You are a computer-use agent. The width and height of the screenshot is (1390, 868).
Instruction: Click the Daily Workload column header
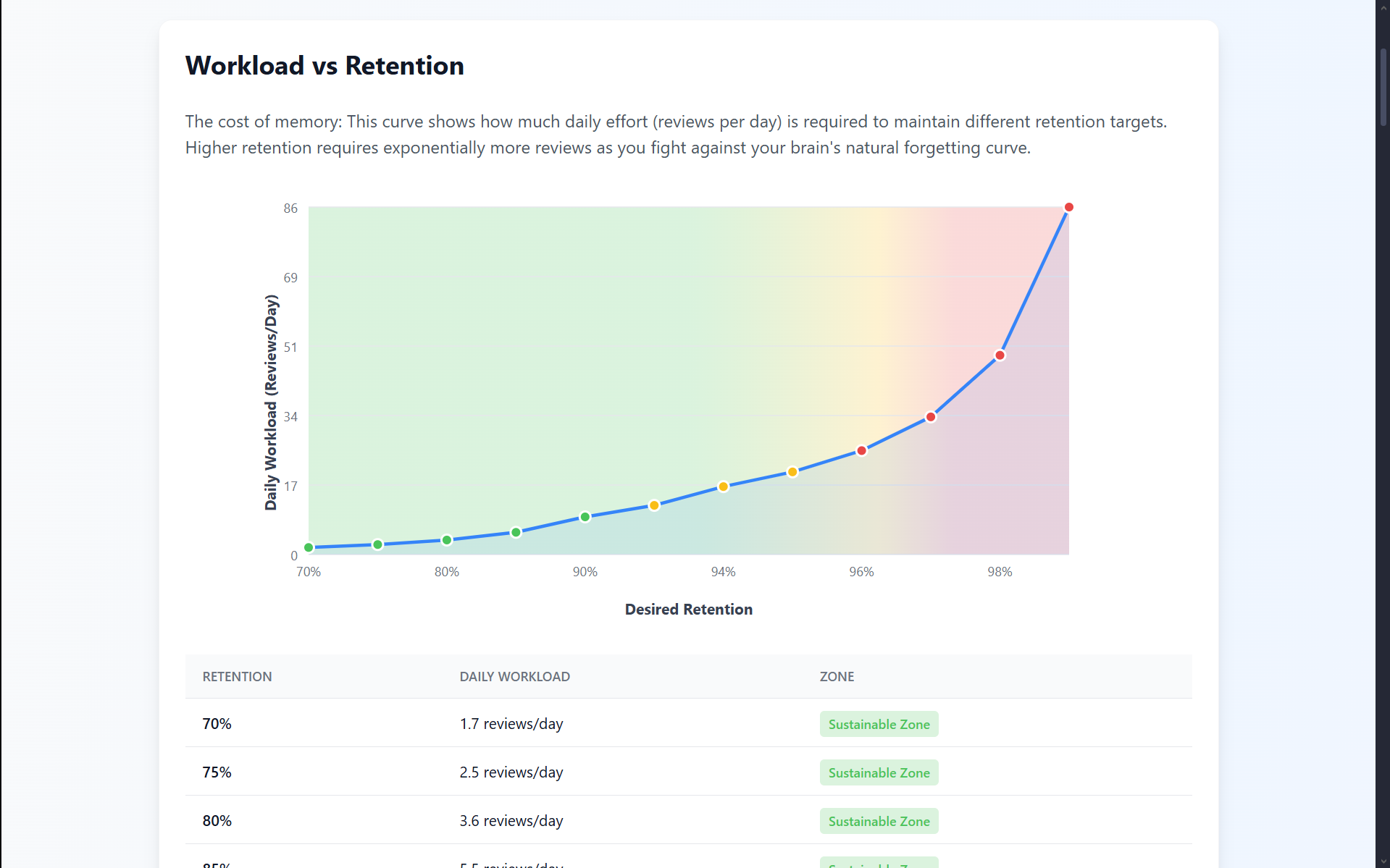[x=514, y=677]
